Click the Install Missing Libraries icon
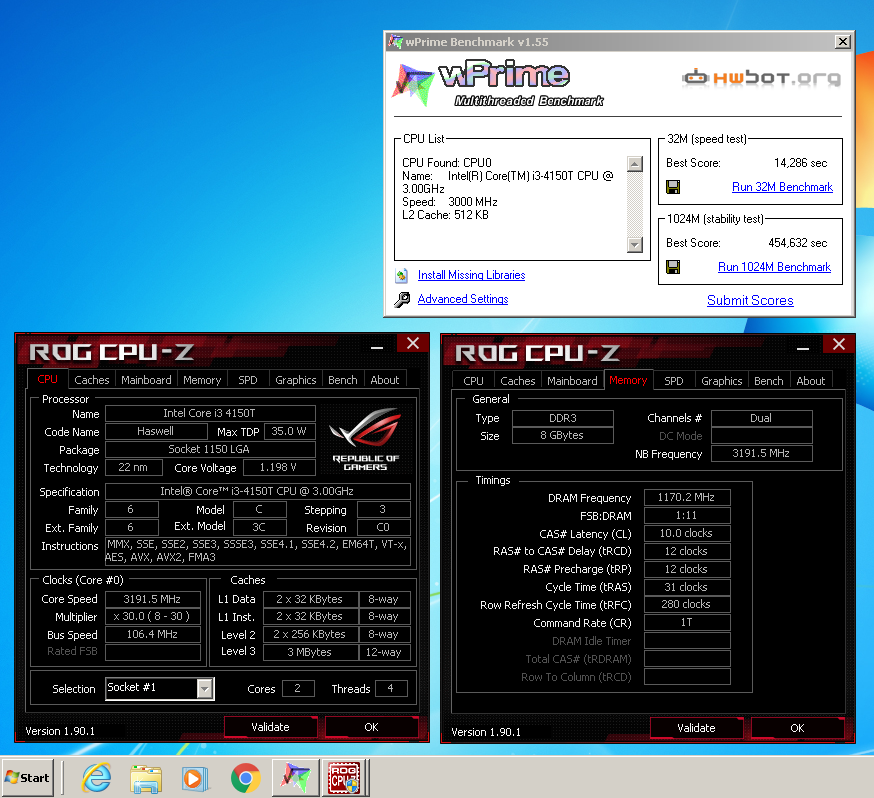 pos(401,275)
